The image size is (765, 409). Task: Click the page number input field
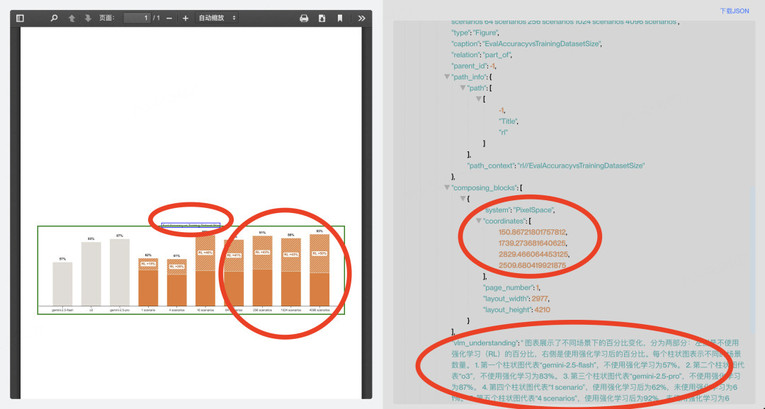click(x=137, y=18)
